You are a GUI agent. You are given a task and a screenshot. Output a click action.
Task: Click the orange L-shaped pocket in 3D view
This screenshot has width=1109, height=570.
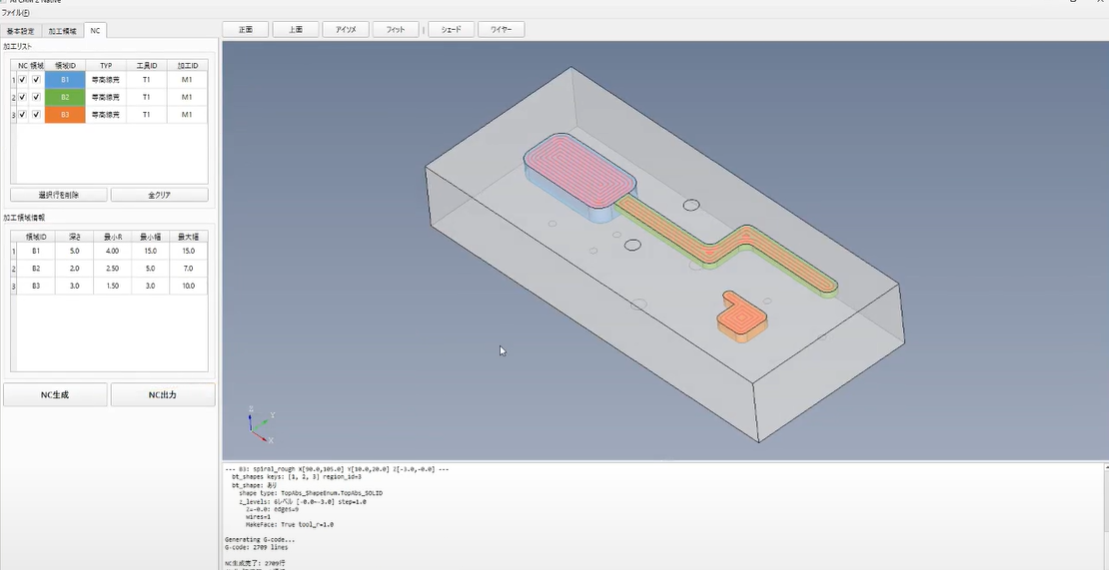pos(741,318)
